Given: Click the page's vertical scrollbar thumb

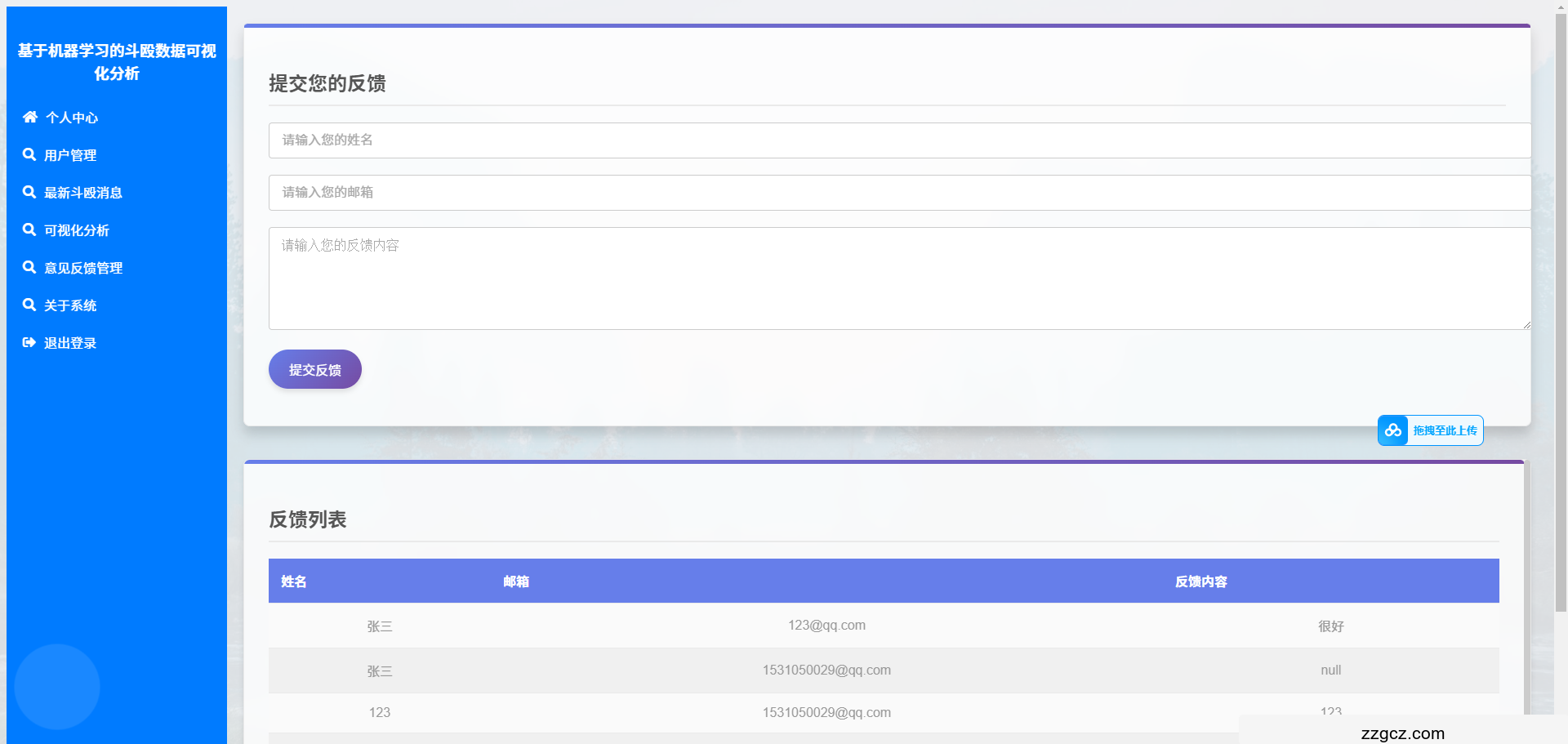Looking at the screenshot, I should (1561, 310).
